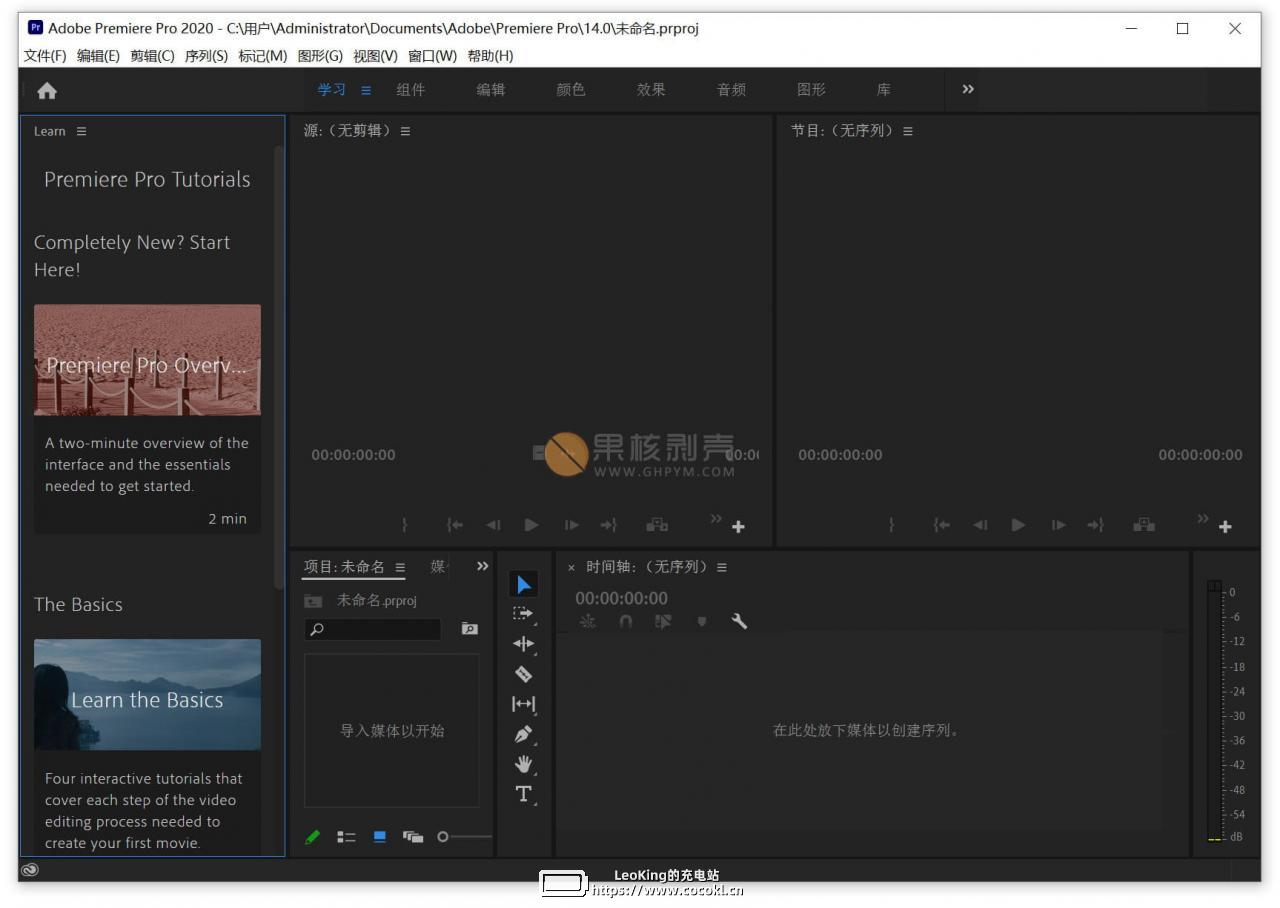Open the 编辑(E) menu
1280x908 pixels.
pyautogui.click(x=98, y=56)
